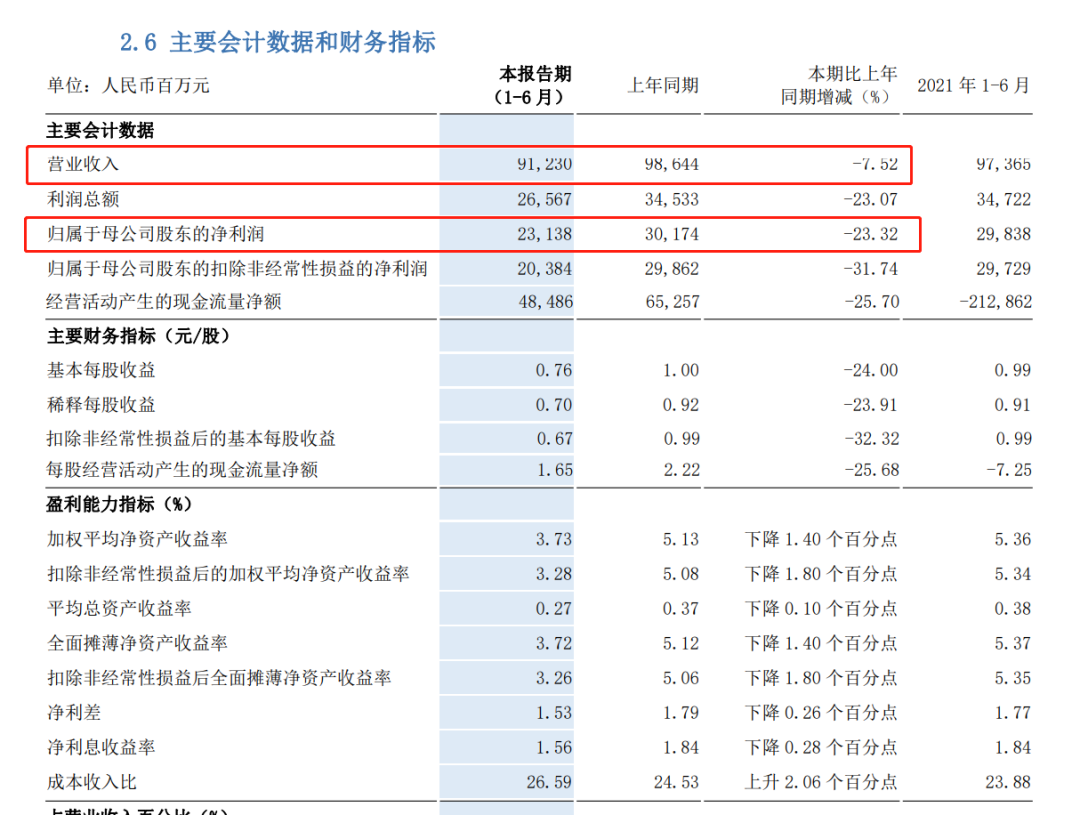Click the 下降 0.10 个百分点 cell
This screenshot has width=1080, height=815.
click(821, 609)
